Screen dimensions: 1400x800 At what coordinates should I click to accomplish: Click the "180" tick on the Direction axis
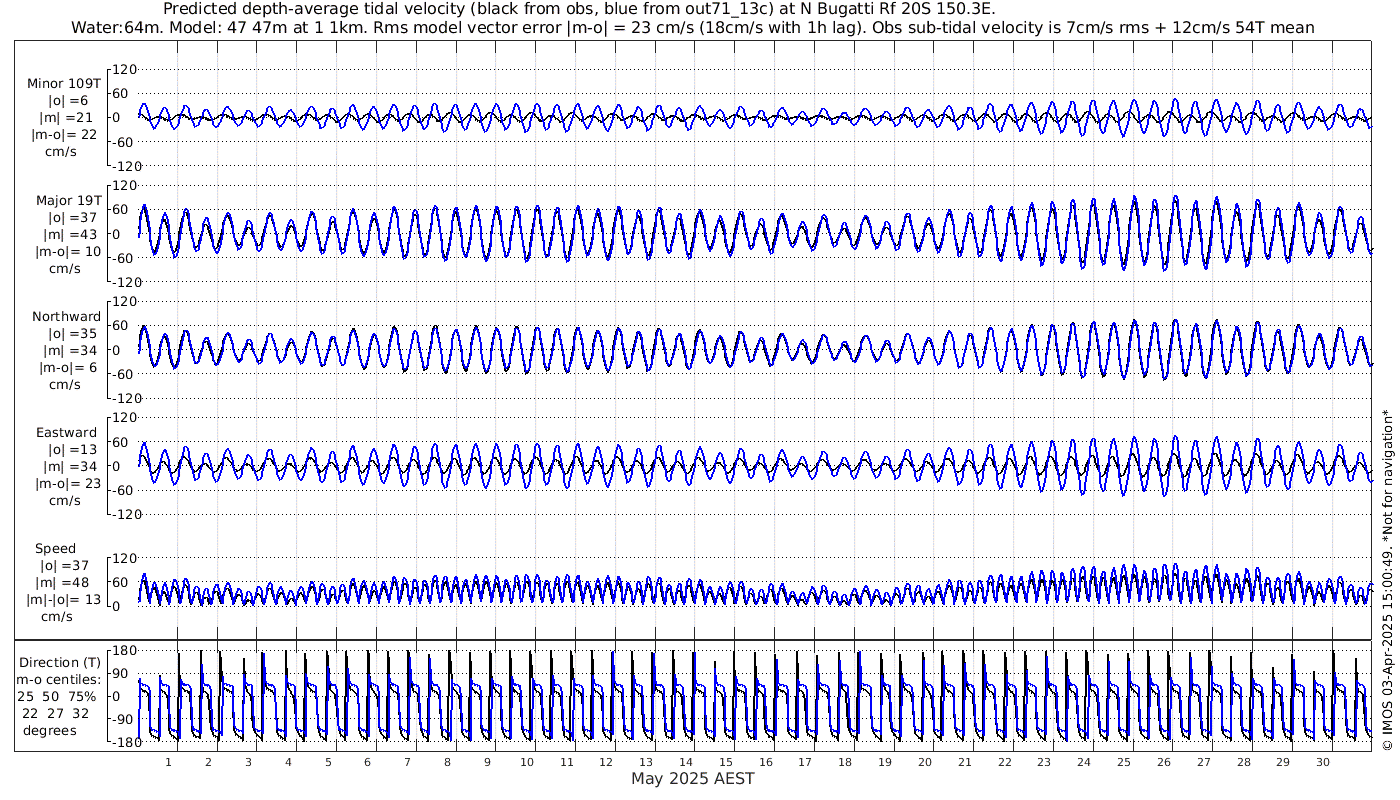coord(124,651)
